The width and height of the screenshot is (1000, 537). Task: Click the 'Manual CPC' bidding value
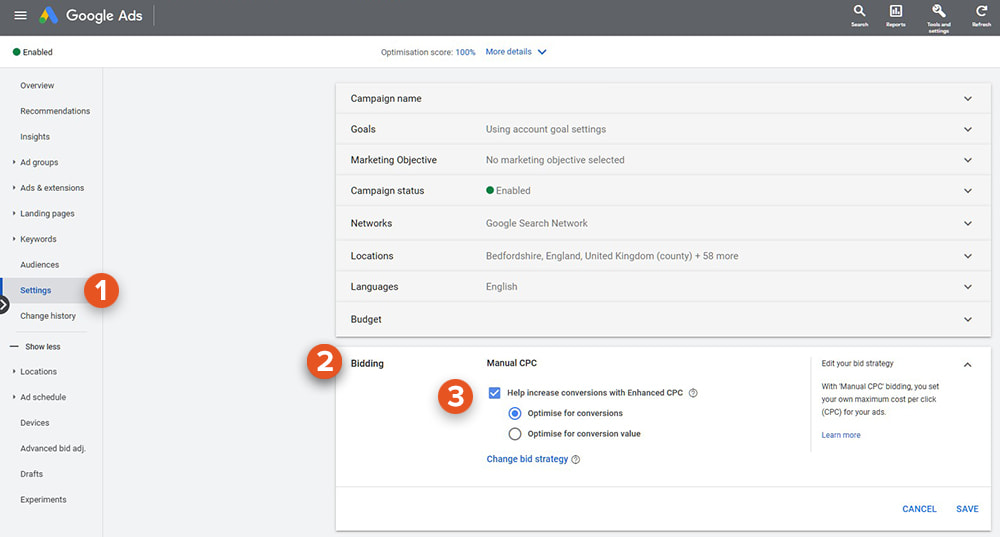click(x=511, y=363)
